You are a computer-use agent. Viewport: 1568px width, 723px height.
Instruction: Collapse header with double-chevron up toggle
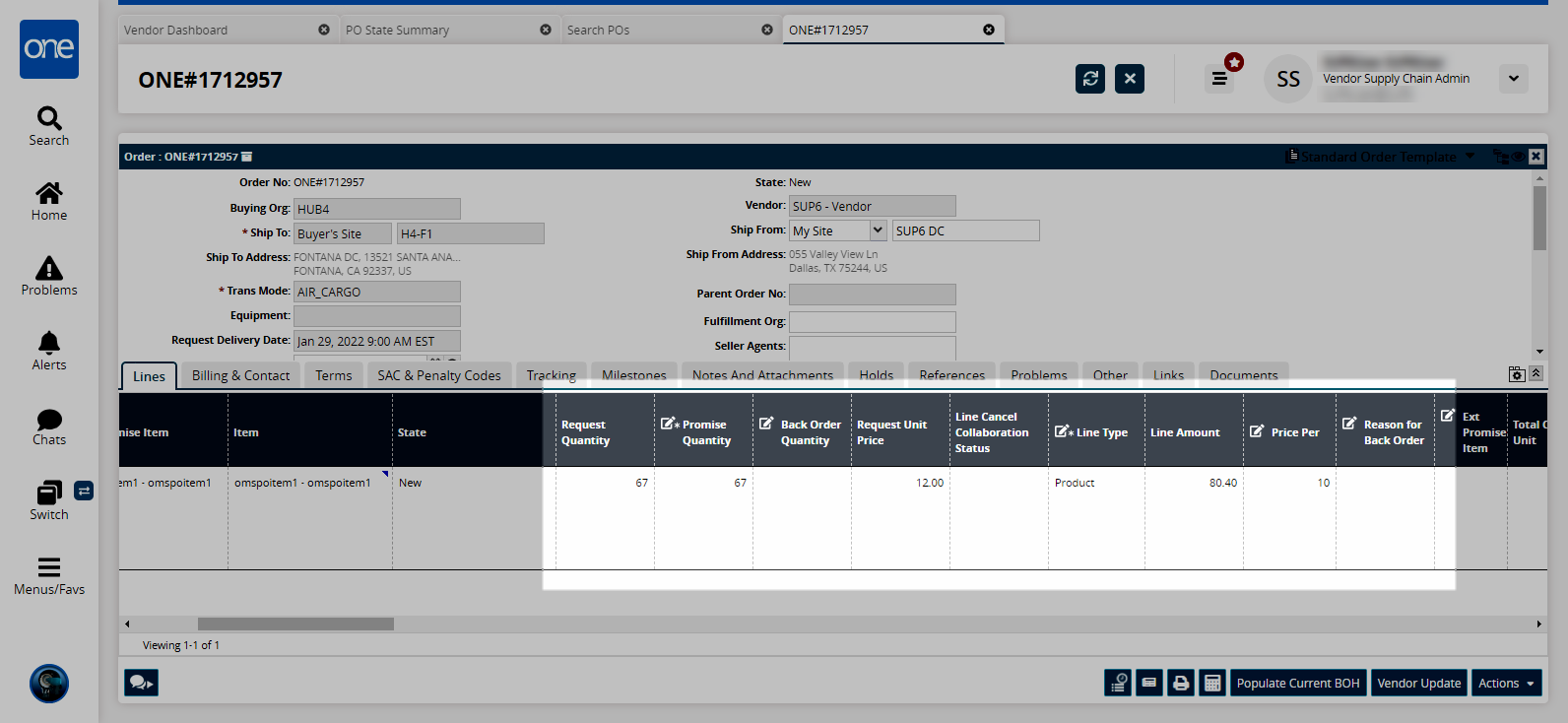[x=1535, y=373]
